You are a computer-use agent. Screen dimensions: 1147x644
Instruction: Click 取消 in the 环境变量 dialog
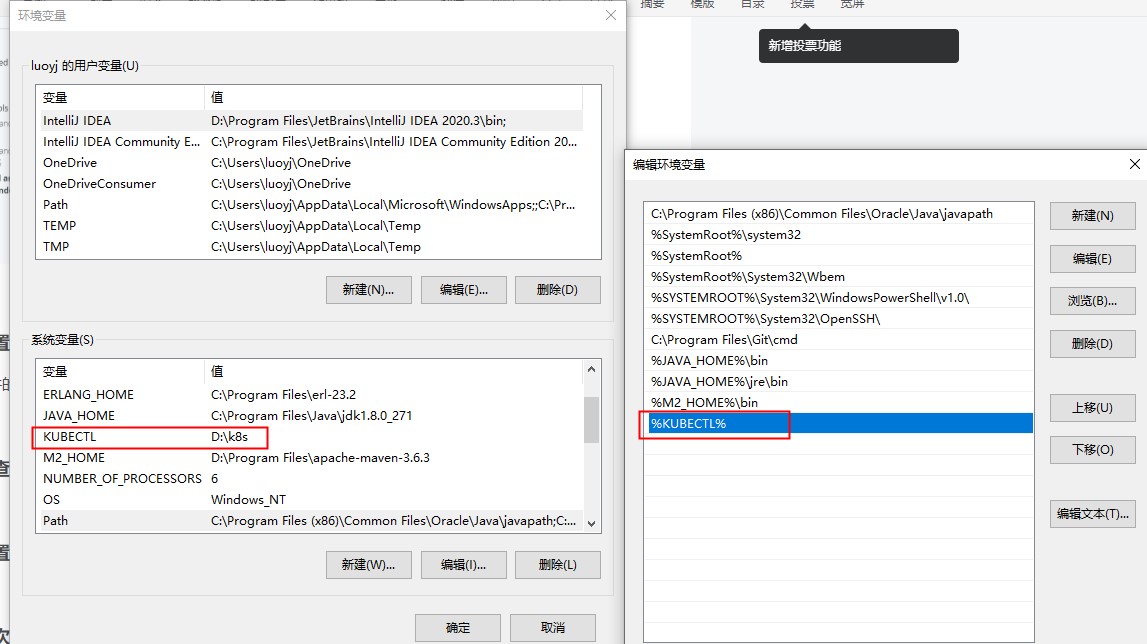(554, 628)
